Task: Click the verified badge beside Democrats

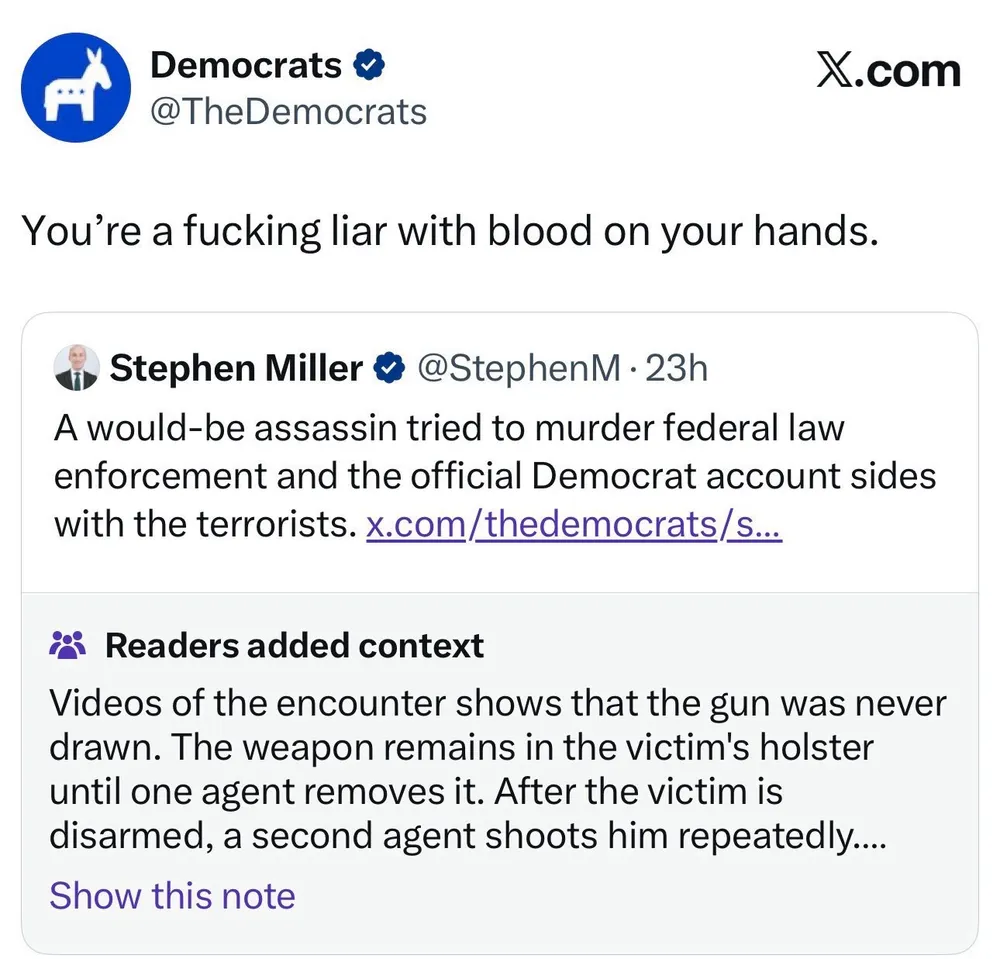Action: click(x=369, y=66)
